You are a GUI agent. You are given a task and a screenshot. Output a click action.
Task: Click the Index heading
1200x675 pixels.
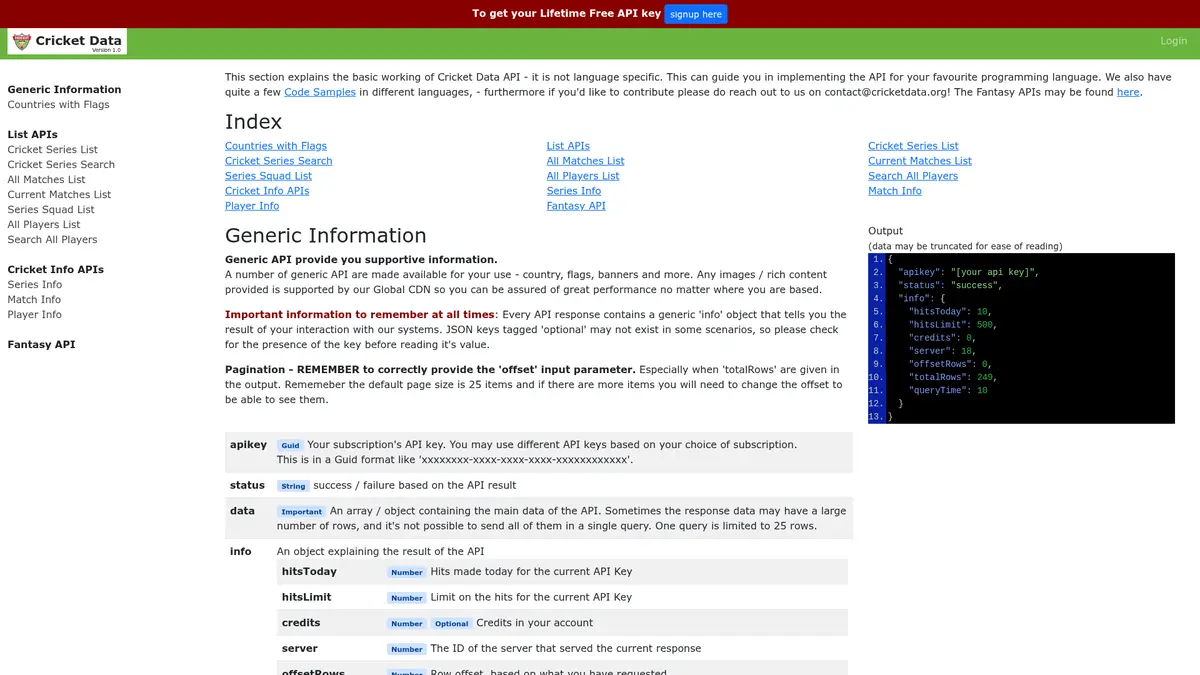click(x=254, y=122)
